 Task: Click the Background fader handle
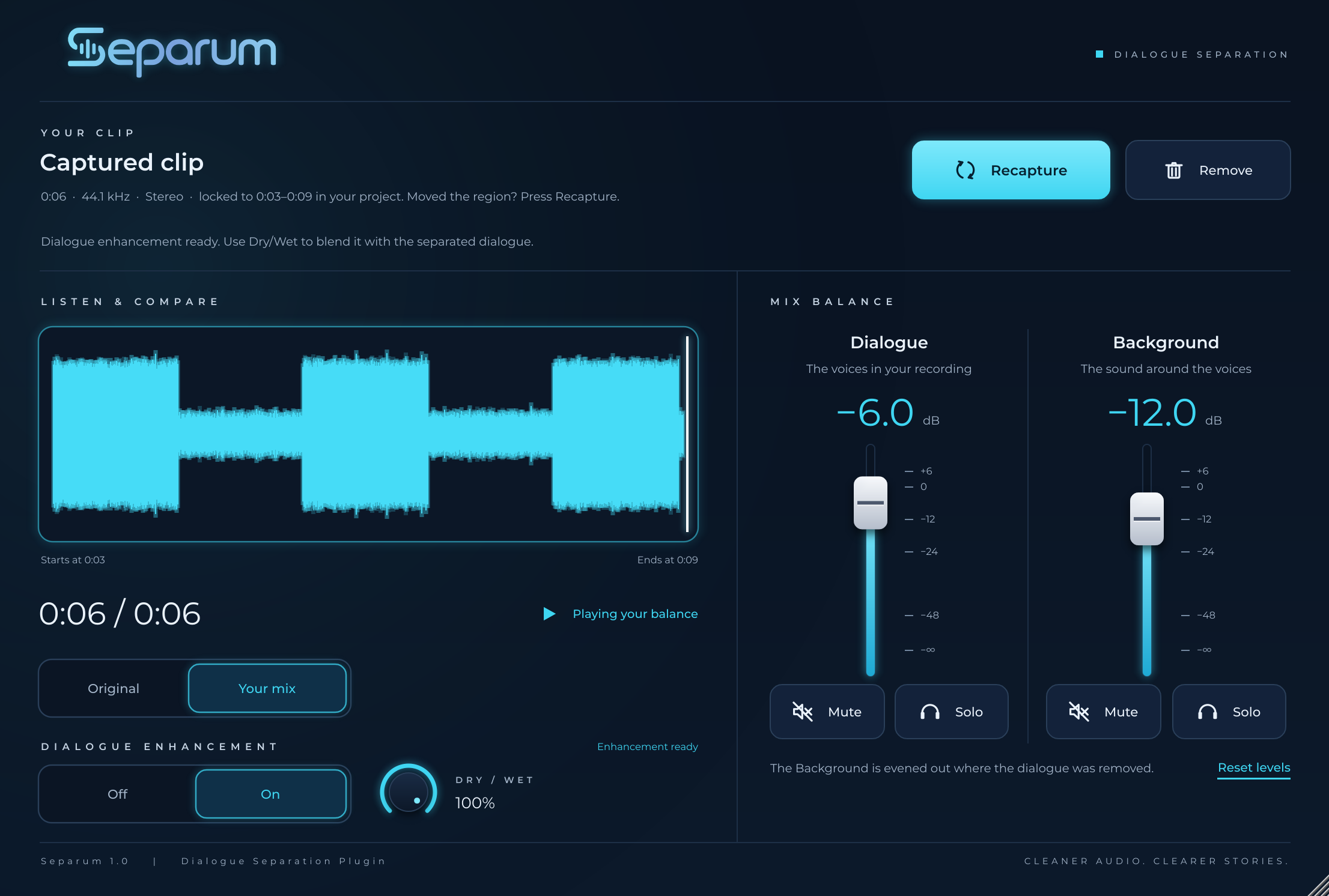1146,519
